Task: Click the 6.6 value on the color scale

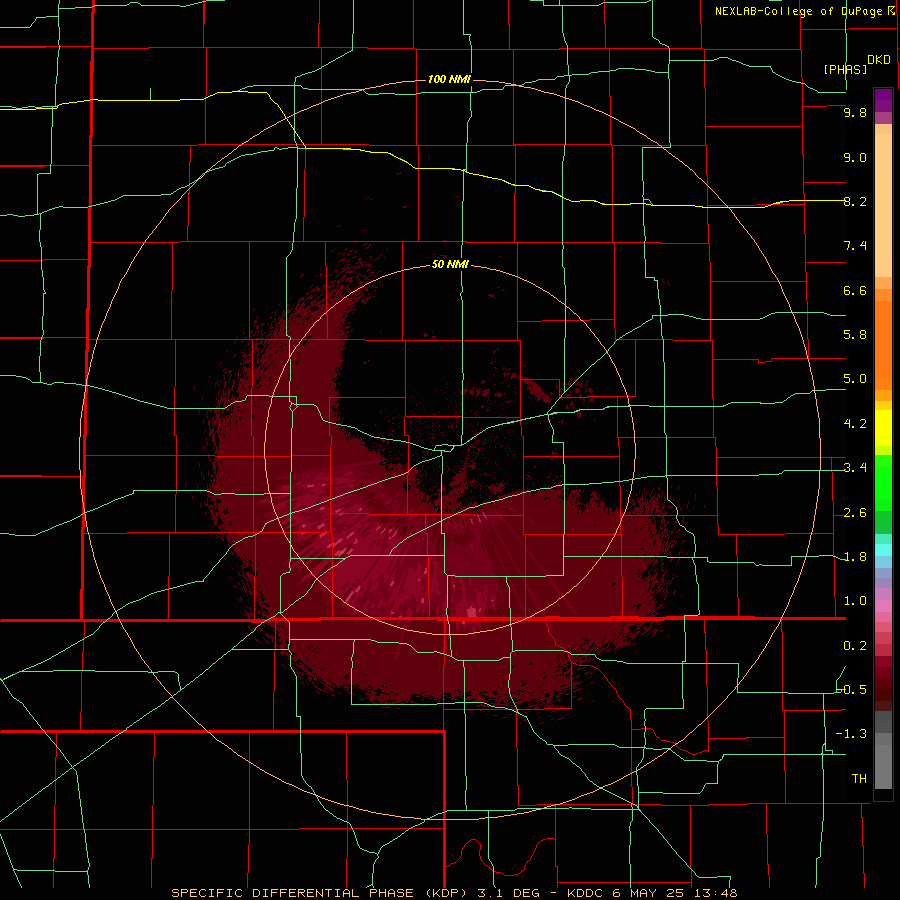Action: click(855, 290)
